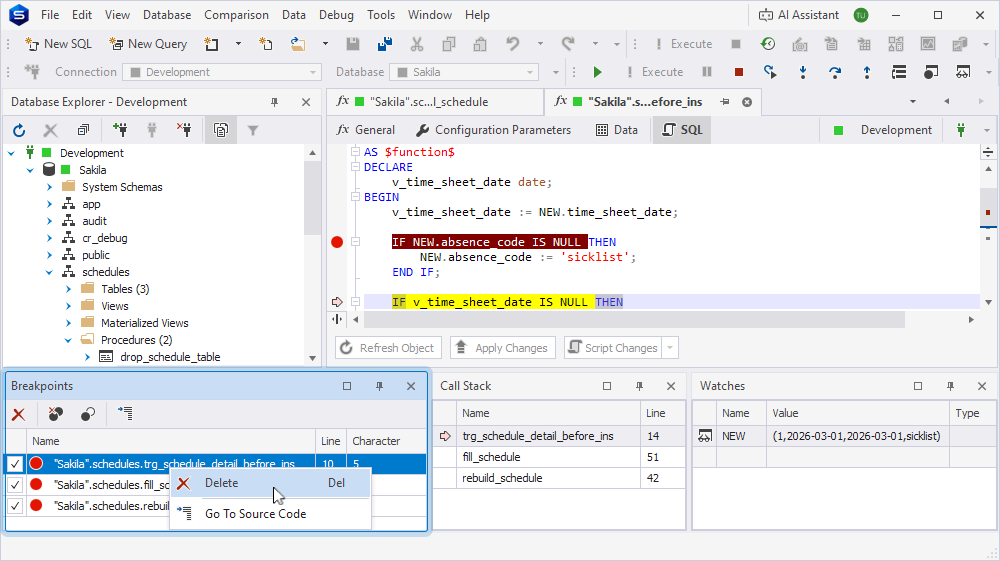The width and height of the screenshot is (1000, 561).
Task: Click the Query History clock icon
Action: point(768,44)
